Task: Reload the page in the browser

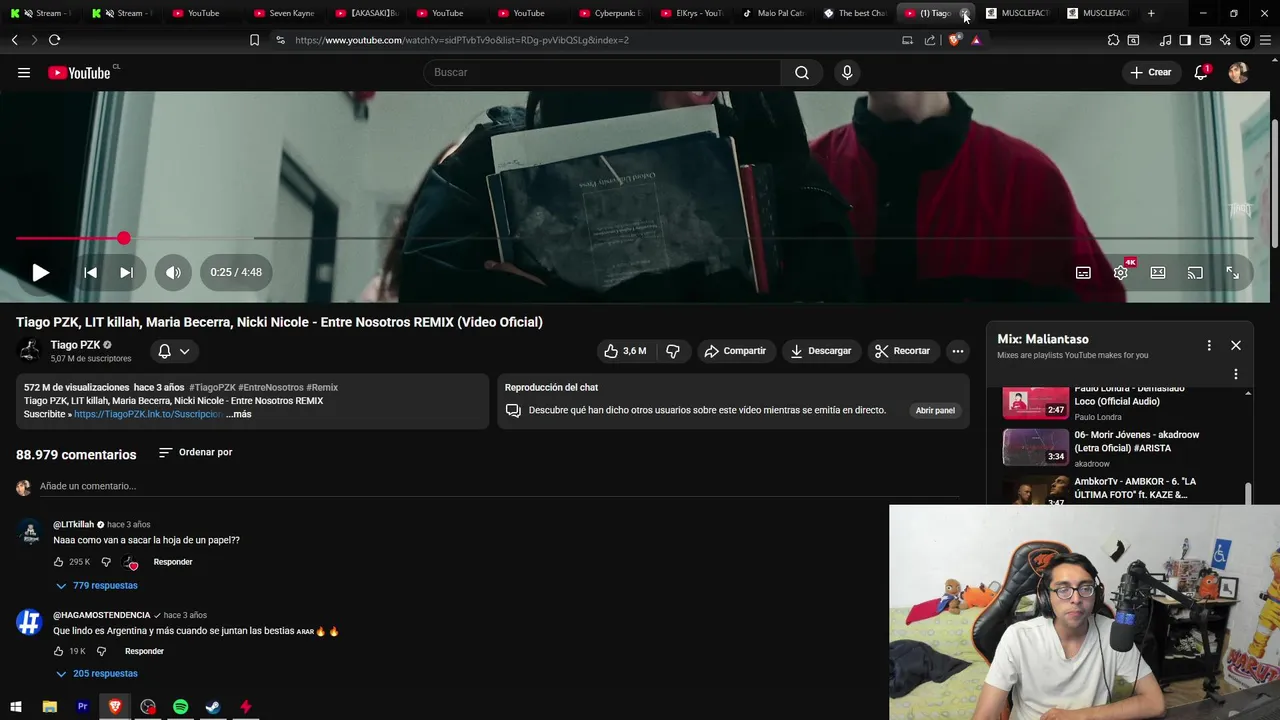Action: coord(54,40)
